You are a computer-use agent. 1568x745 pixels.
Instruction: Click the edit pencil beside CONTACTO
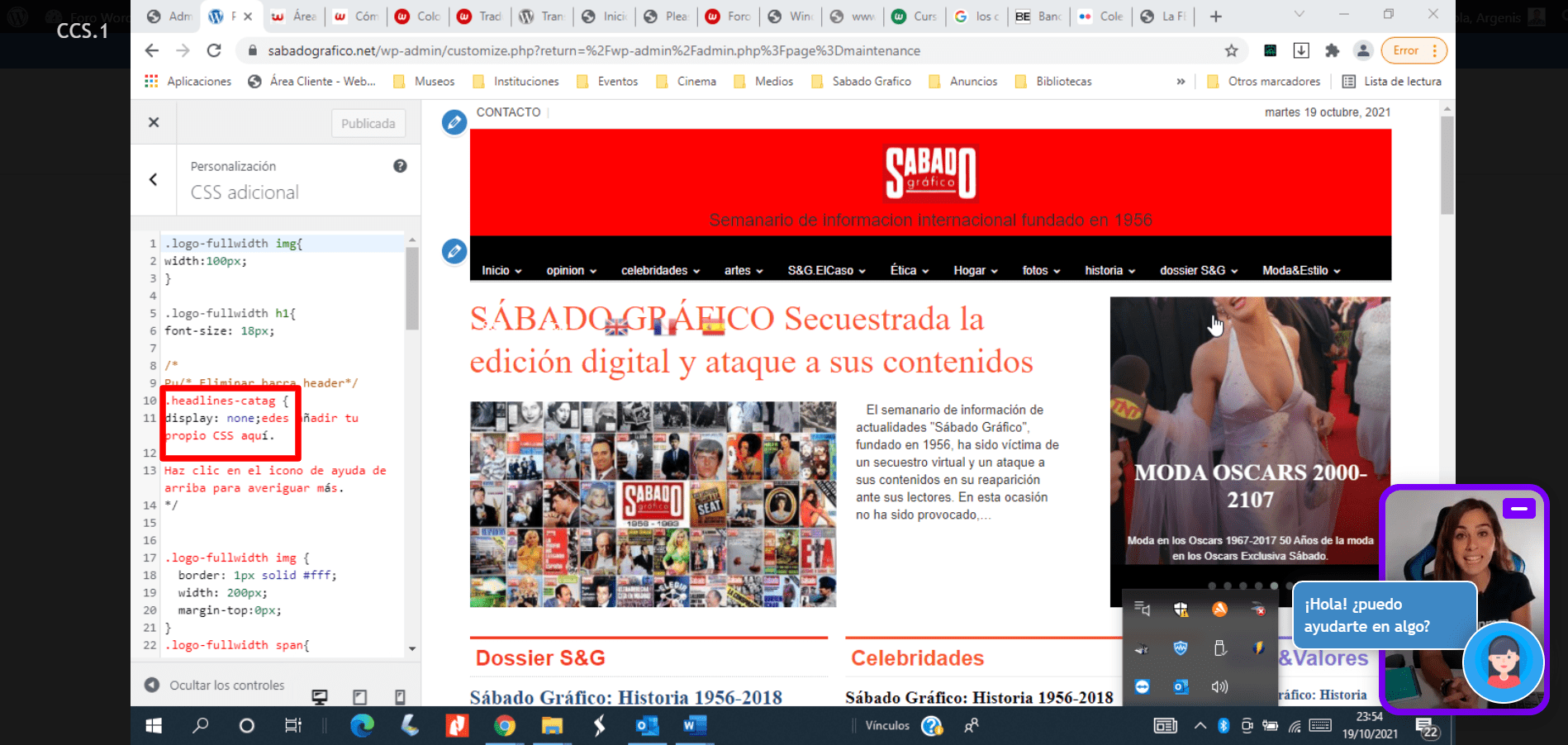[454, 122]
